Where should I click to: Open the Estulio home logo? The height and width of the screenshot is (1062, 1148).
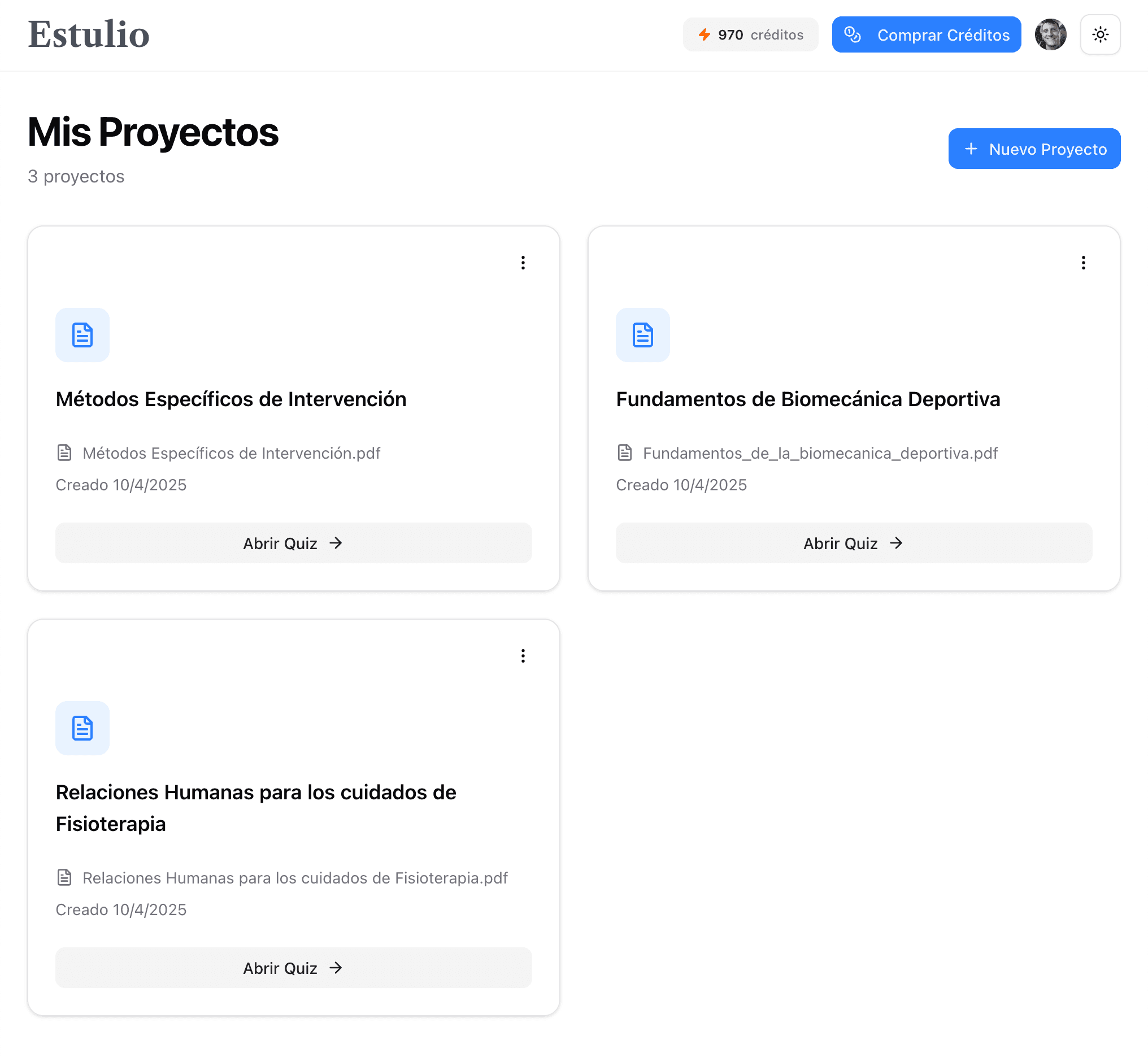pyautogui.click(x=89, y=34)
